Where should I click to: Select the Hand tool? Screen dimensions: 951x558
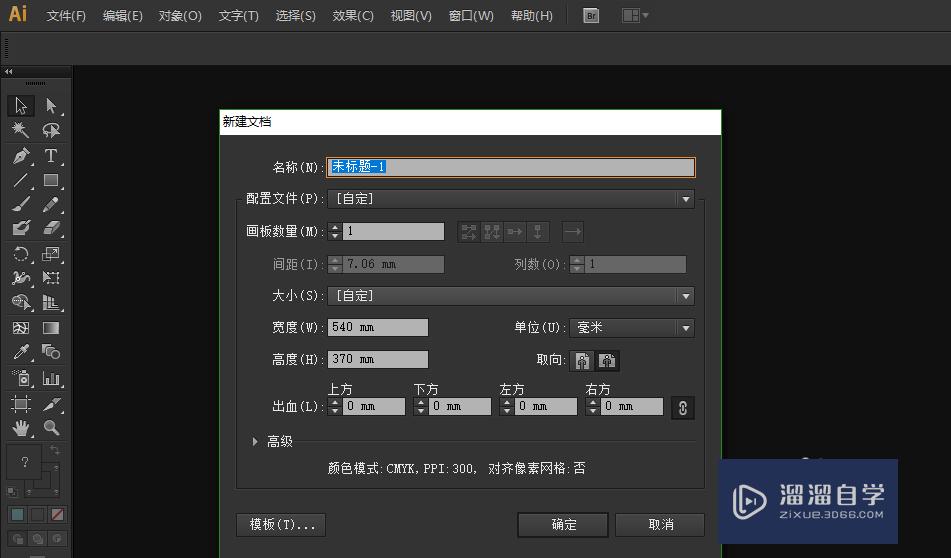pyautogui.click(x=21, y=428)
